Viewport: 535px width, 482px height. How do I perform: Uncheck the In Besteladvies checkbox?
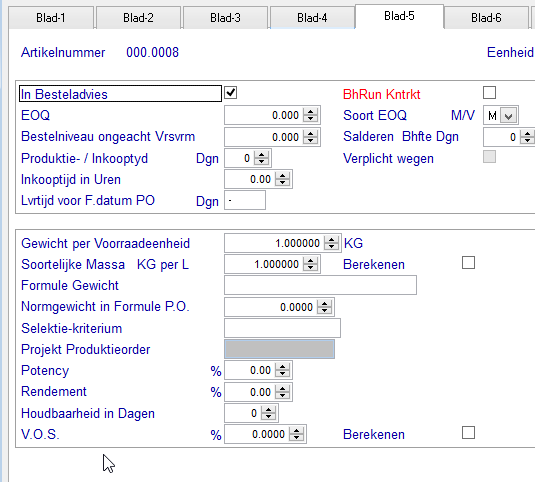click(x=231, y=92)
